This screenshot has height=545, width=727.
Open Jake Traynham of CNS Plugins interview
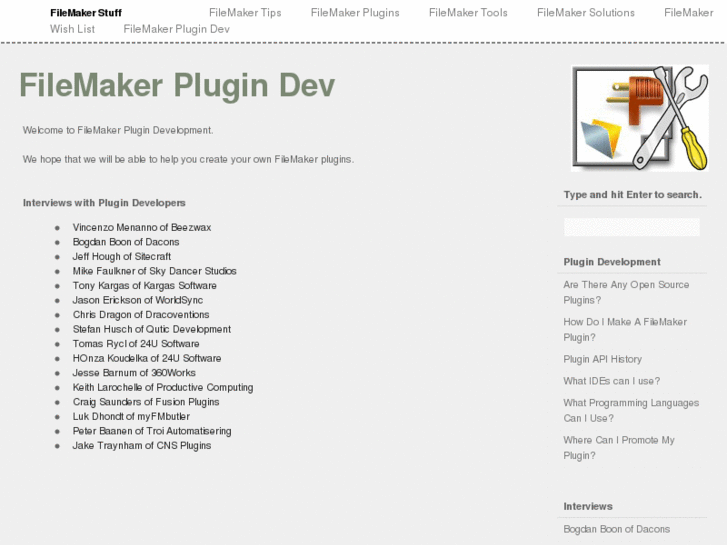coord(141,446)
